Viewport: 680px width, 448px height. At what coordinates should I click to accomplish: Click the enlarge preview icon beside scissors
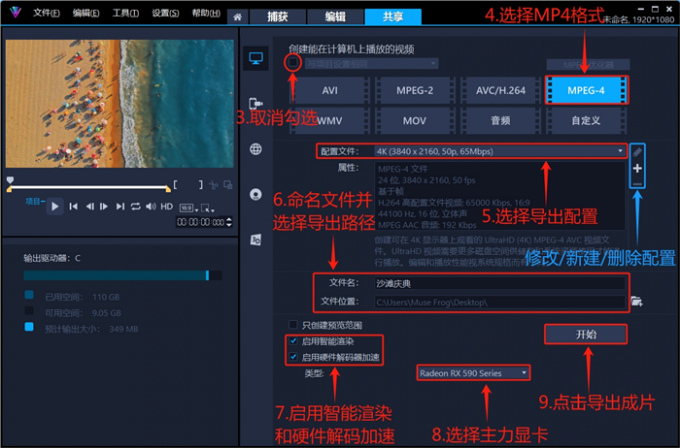pos(228,185)
